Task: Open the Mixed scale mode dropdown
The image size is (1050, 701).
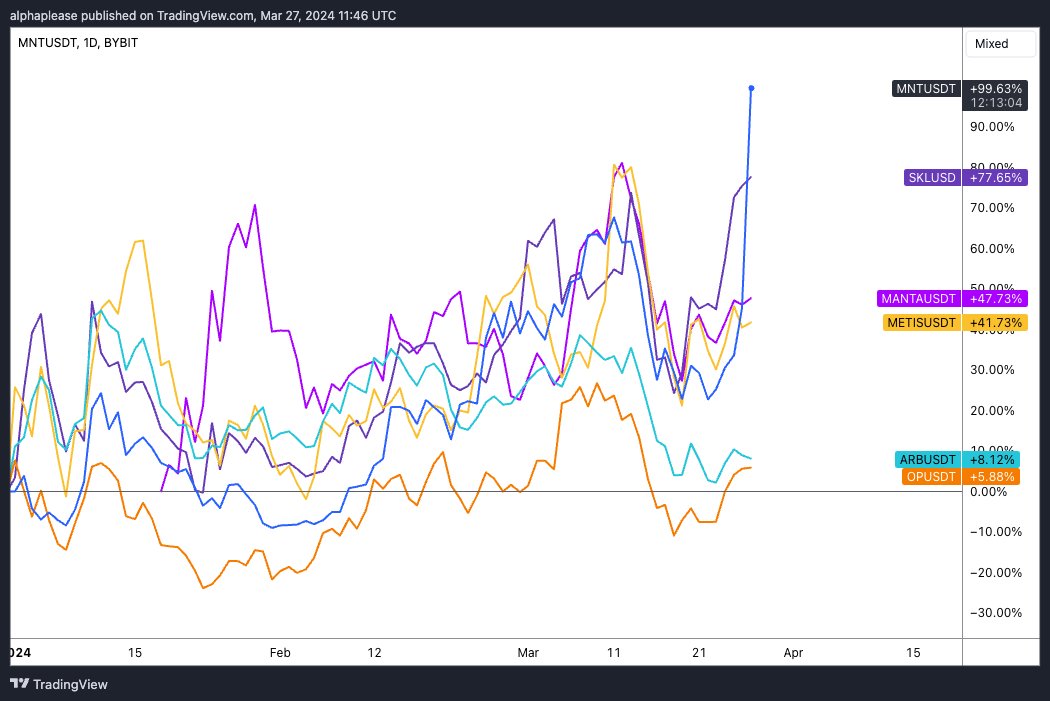Action: (x=999, y=44)
